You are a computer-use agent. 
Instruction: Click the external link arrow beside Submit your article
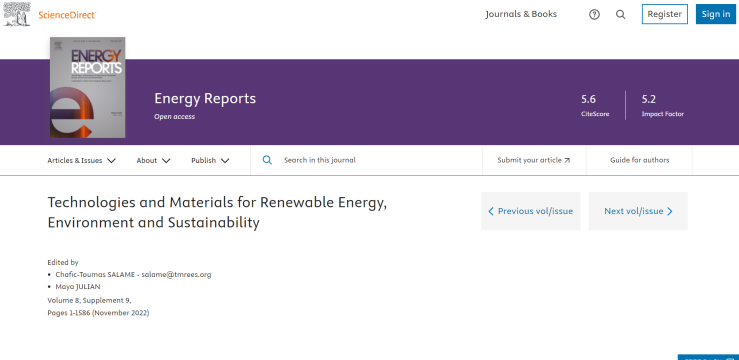567,160
